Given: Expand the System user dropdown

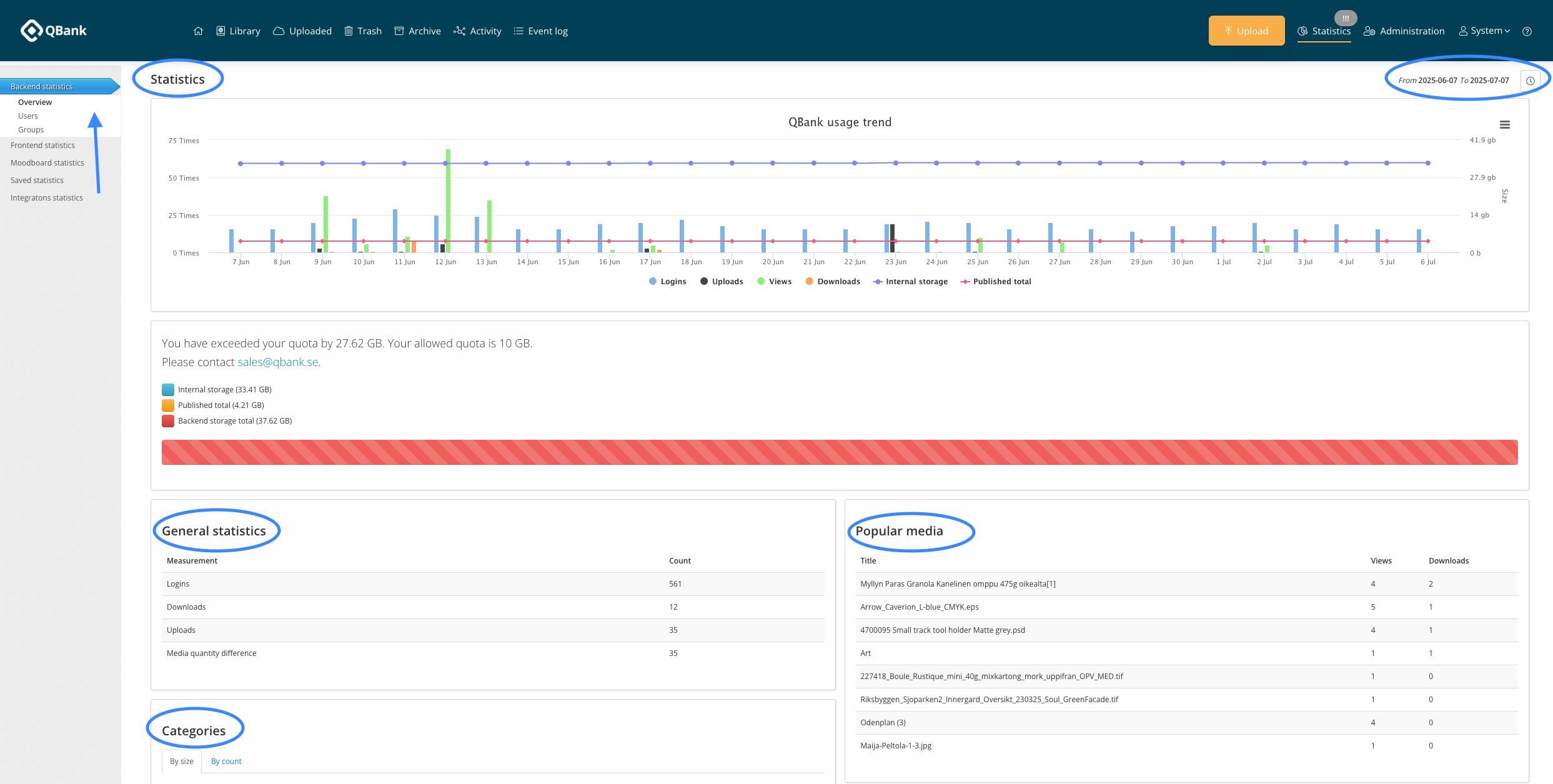Looking at the screenshot, I should pos(1484,31).
